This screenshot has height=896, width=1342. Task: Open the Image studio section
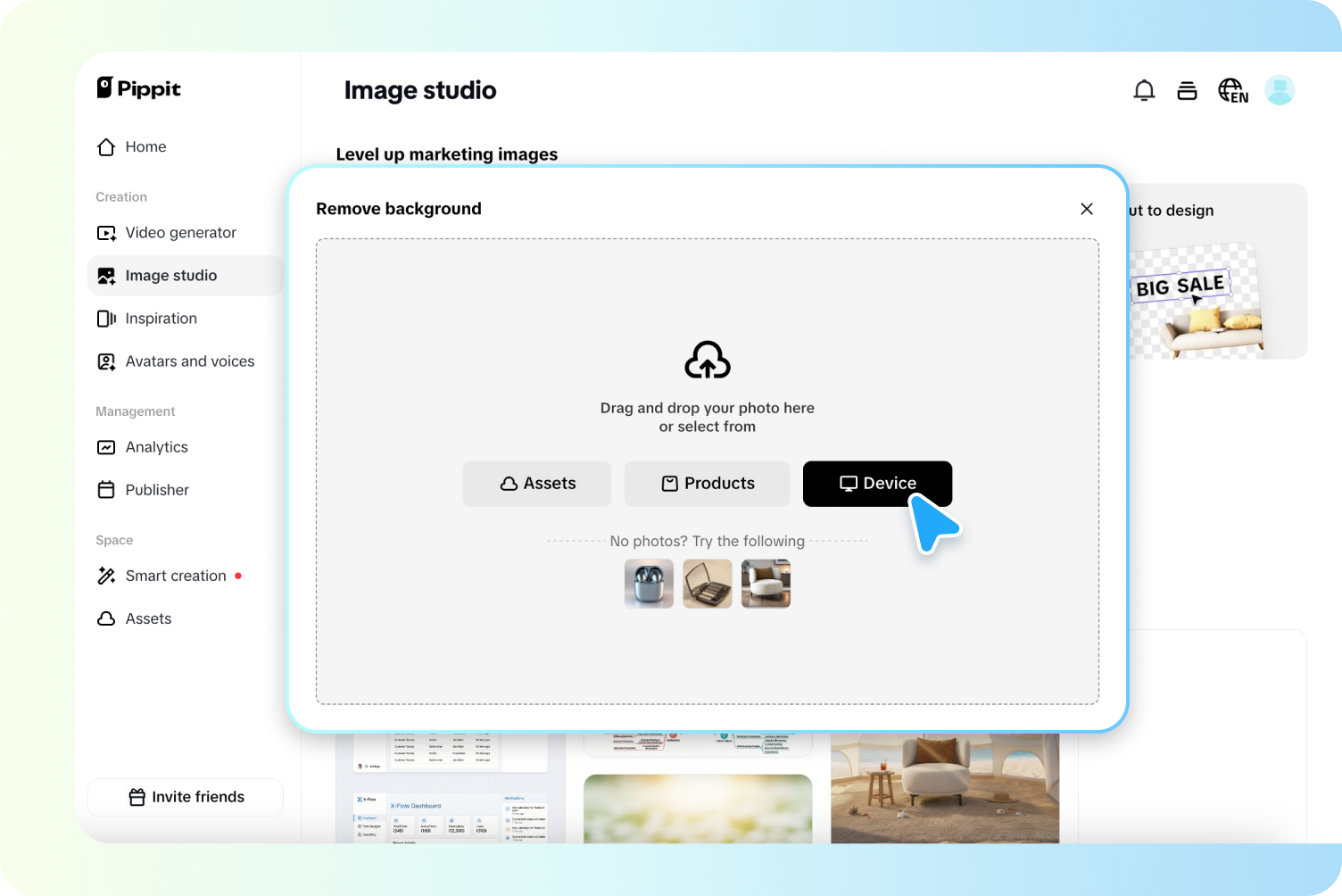click(171, 275)
